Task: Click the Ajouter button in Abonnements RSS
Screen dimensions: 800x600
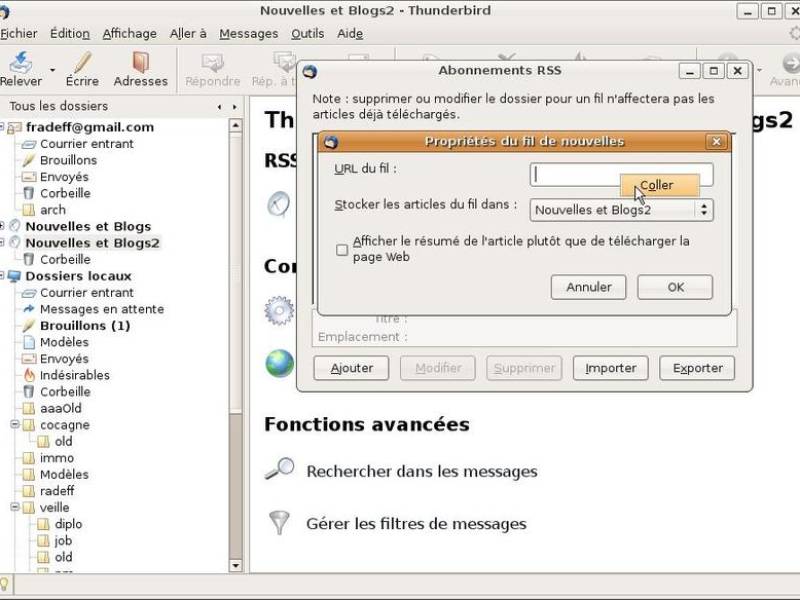Action: pos(352,368)
